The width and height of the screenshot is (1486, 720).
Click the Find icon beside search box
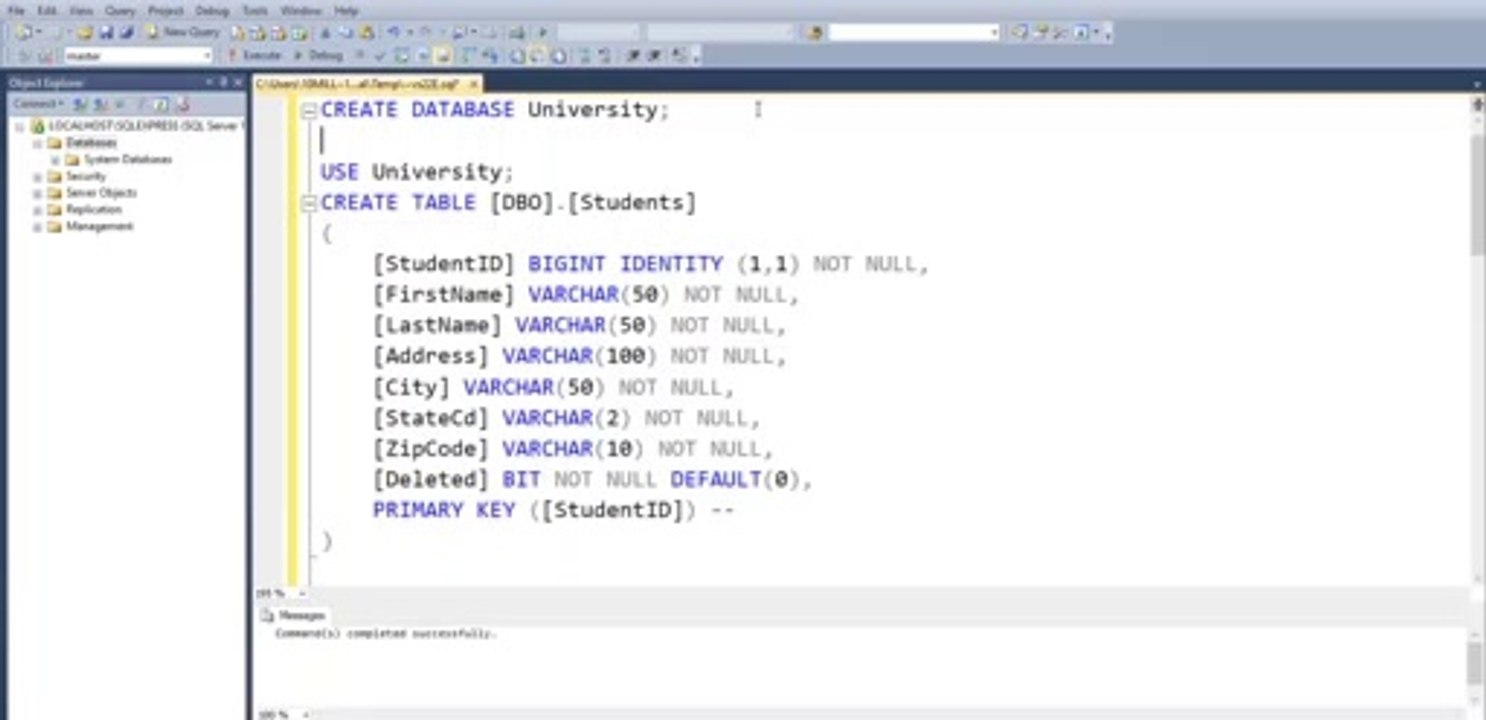pos(814,32)
